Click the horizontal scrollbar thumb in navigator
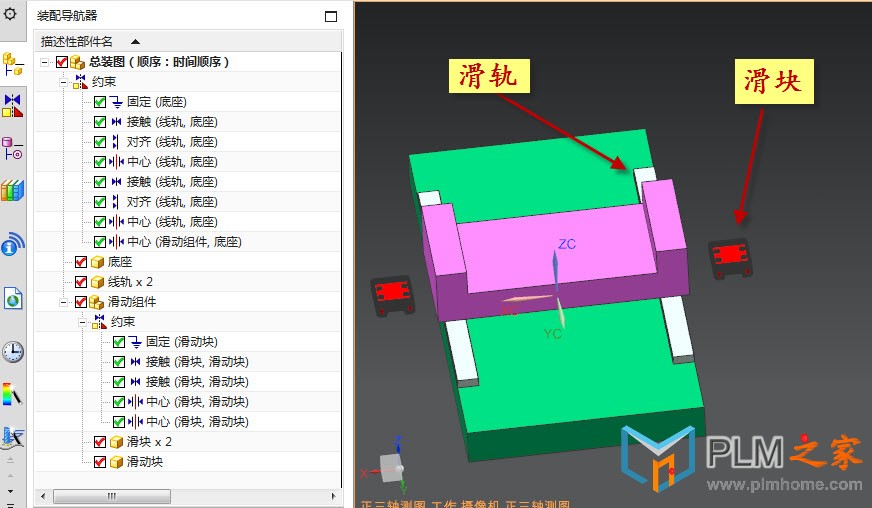This screenshot has height=508, width=872. [112, 496]
